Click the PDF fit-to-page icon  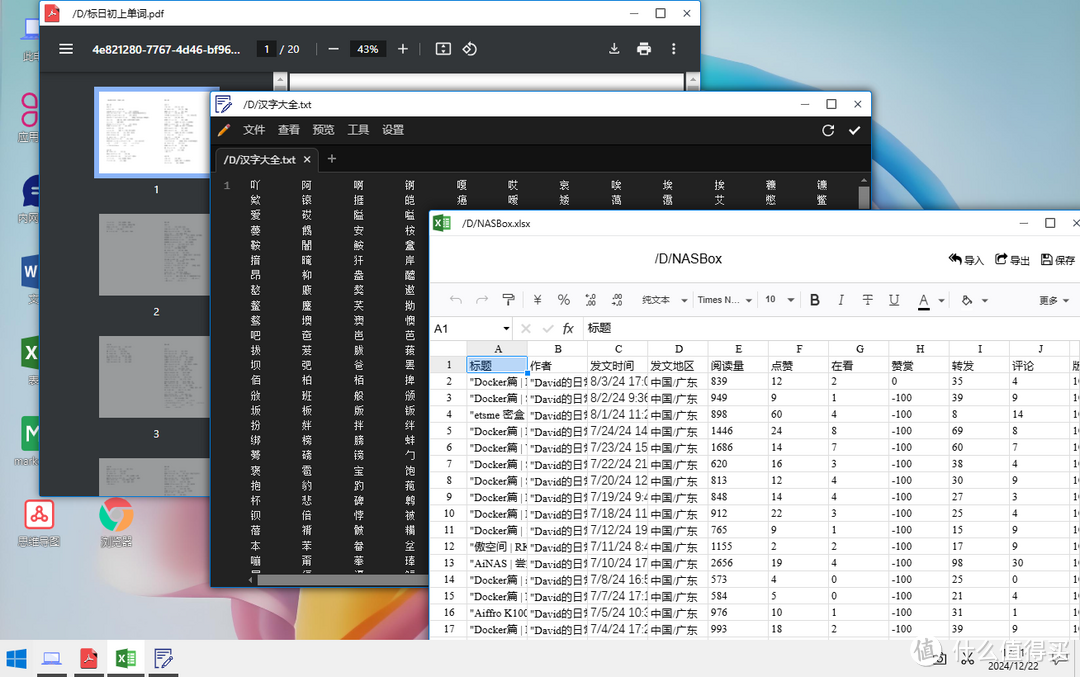pyautogui.click(x=443, y=49)
